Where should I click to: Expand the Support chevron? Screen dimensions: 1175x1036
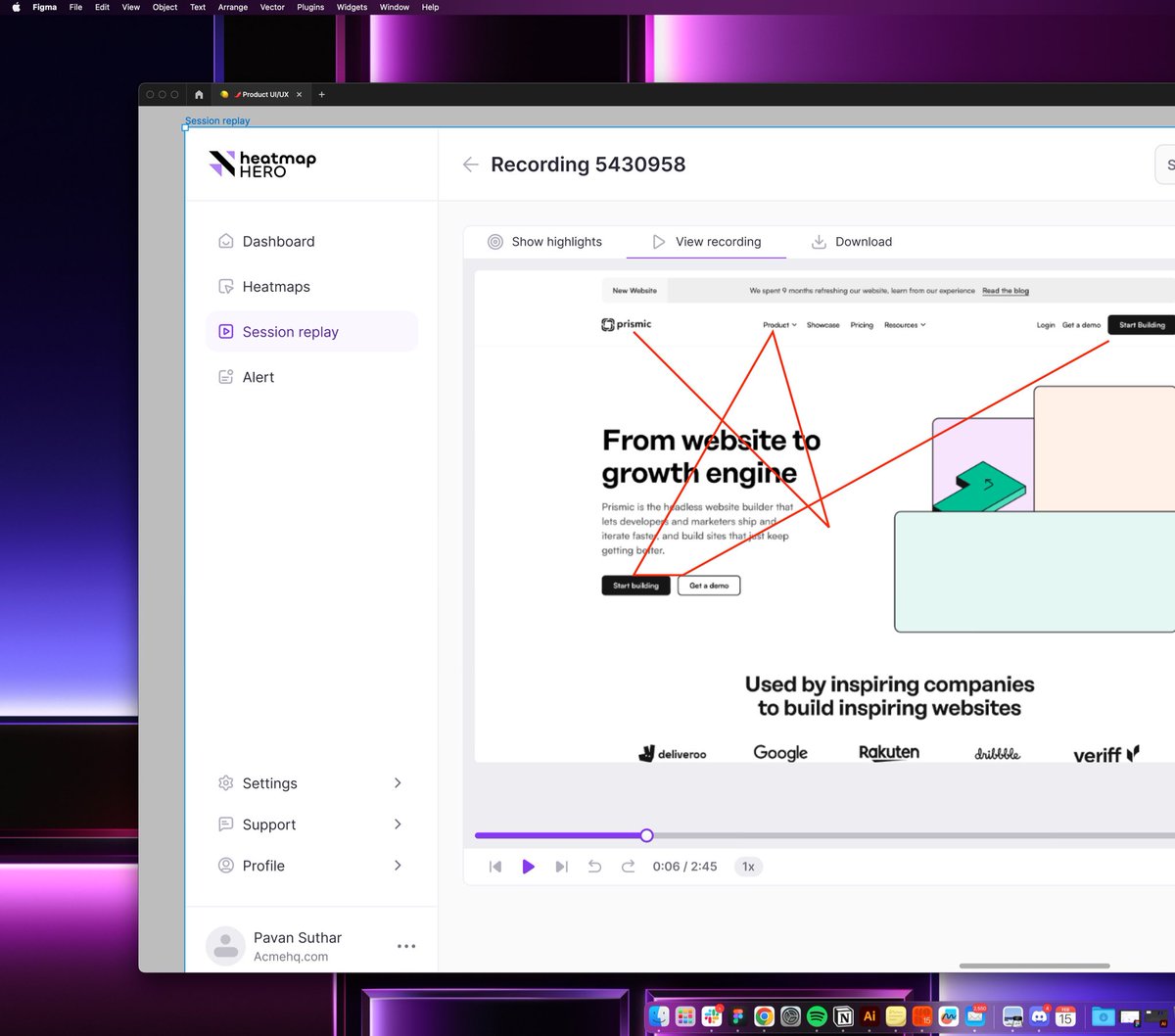(398, 824)
